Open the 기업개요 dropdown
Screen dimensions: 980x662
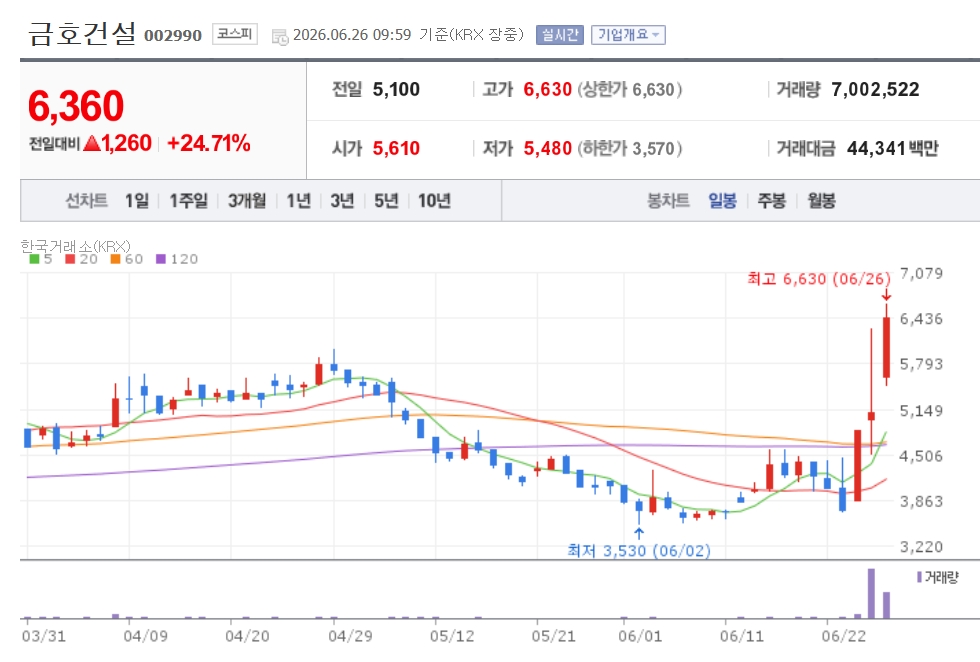coord(628,34)
